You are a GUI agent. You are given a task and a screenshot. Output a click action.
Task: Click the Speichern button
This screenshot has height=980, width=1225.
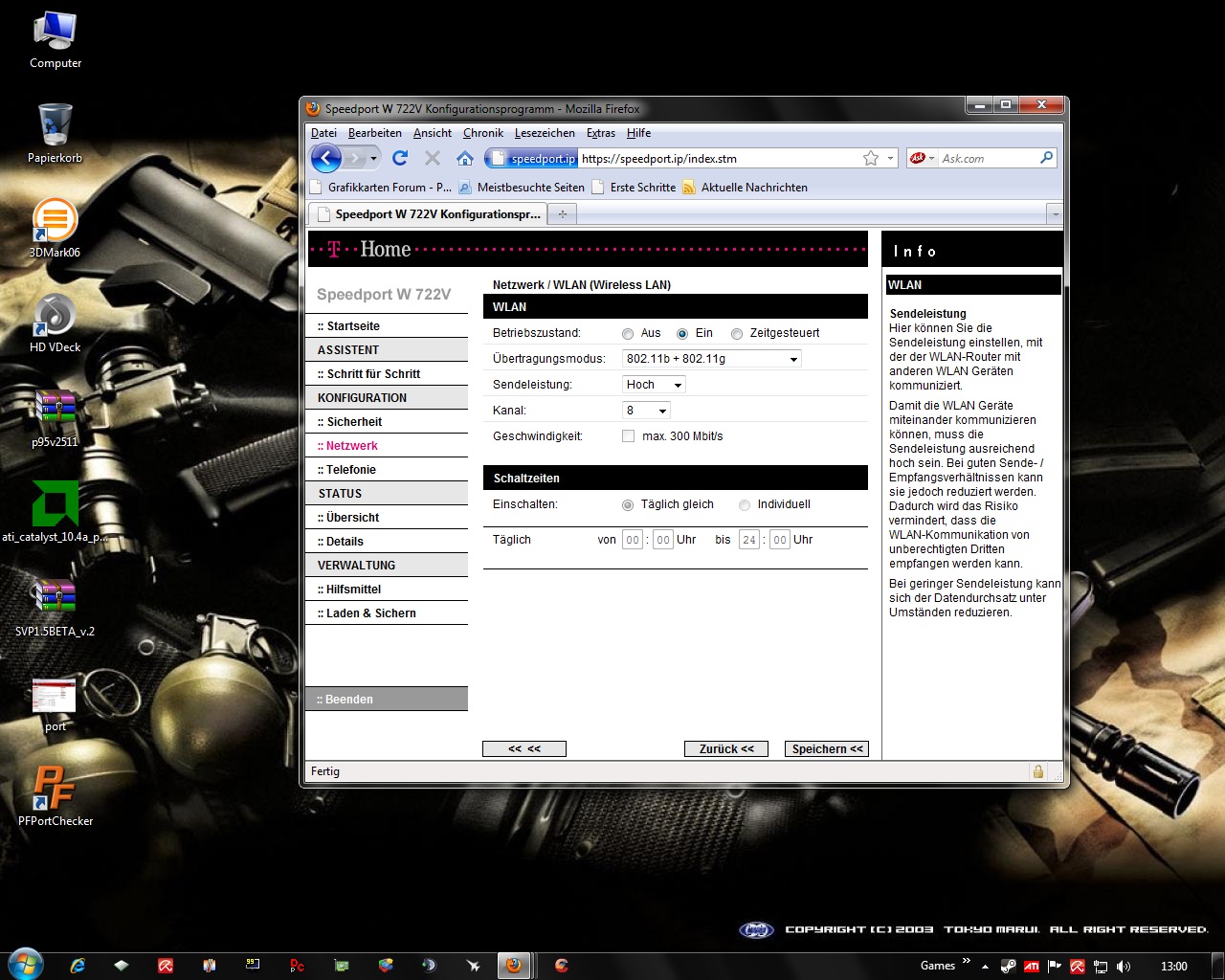(827, 749)
